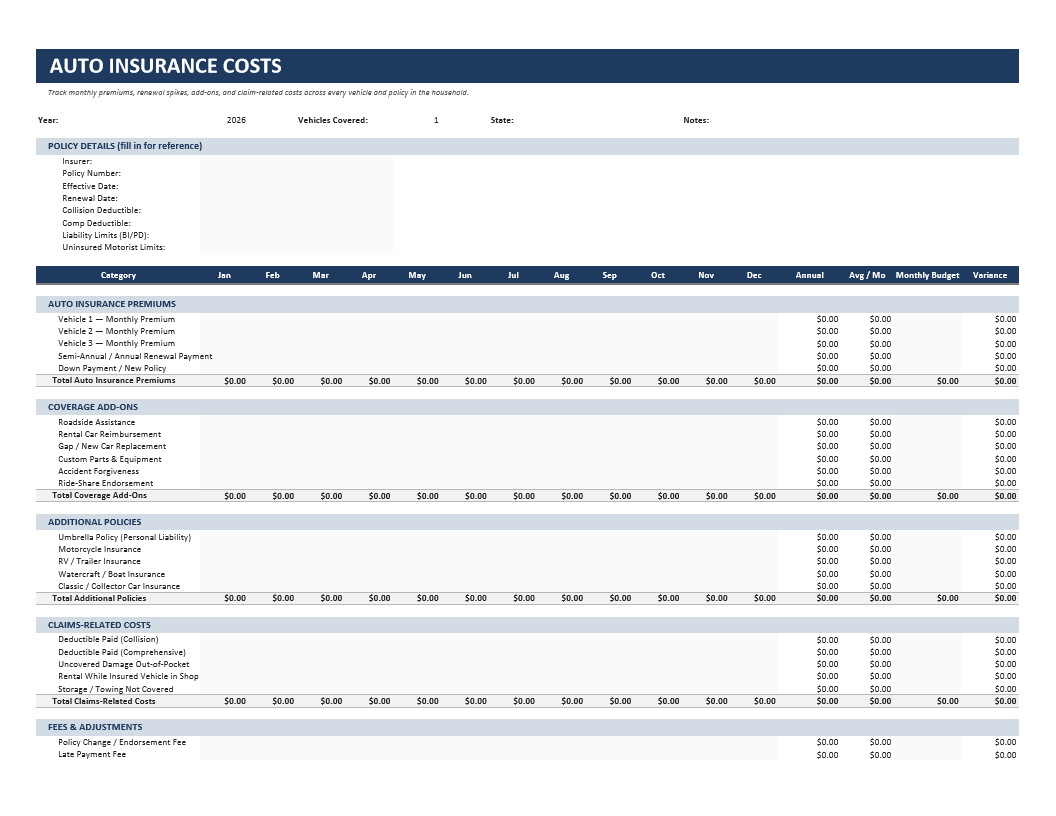Screen dimensions: 1056x816
Task: Select the Motorcycle Insurance row
Action: click(527, 549)
